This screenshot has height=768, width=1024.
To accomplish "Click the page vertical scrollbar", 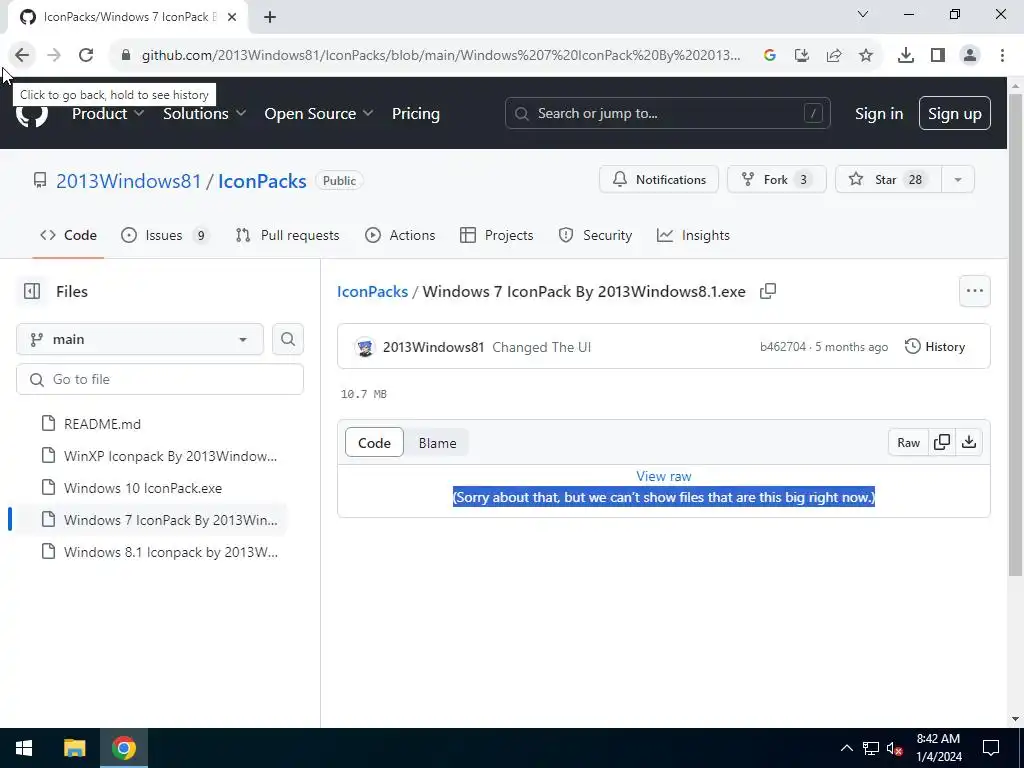I will tap(1015, 335).
